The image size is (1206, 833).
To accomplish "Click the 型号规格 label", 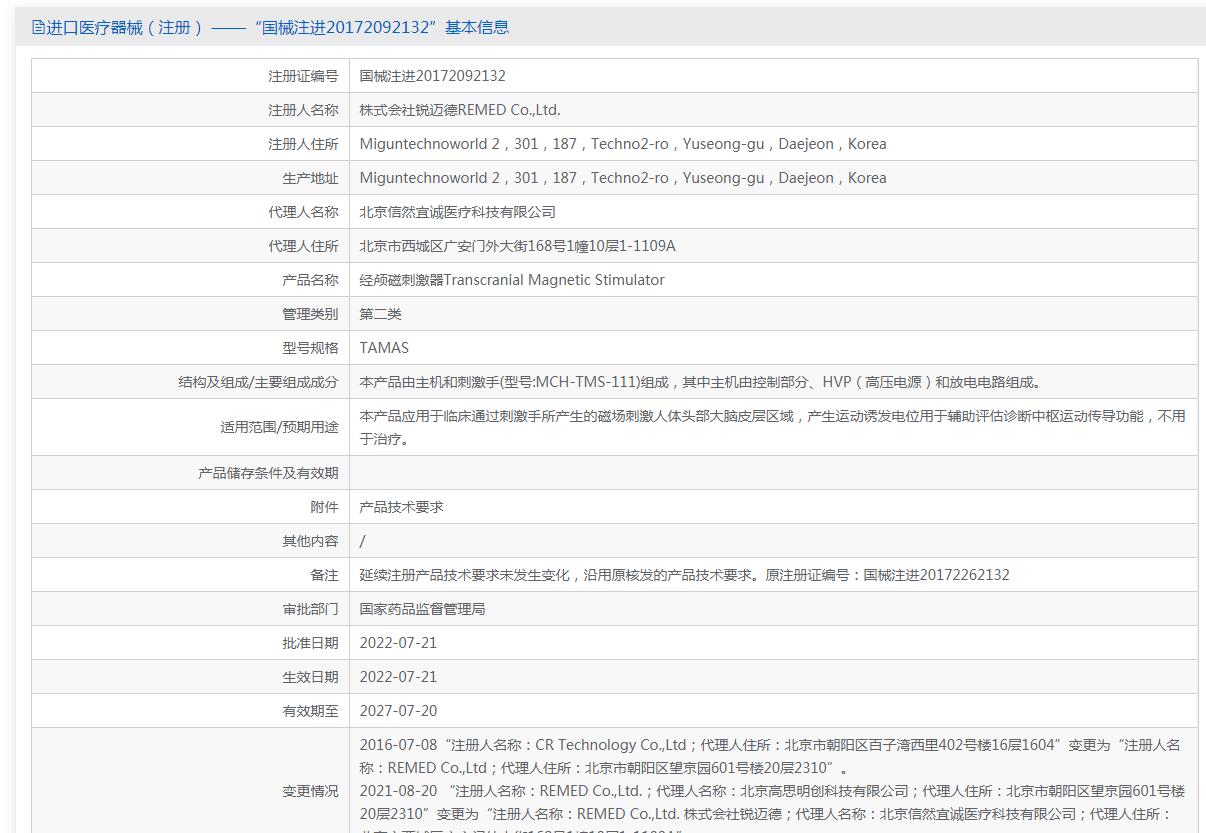I will 310,348.
